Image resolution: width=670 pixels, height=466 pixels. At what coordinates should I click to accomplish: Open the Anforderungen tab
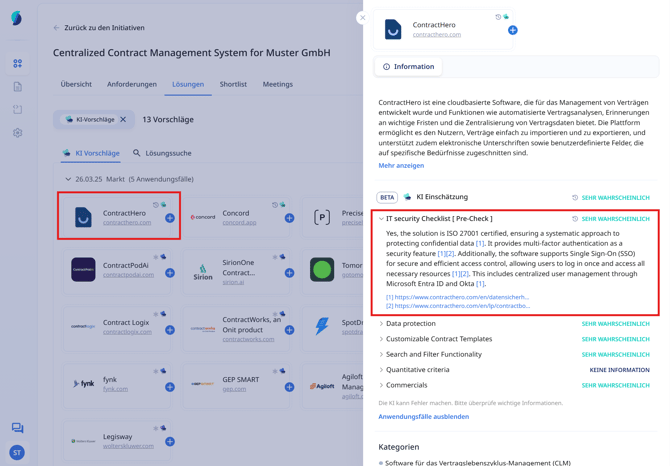tap(132, 84)
